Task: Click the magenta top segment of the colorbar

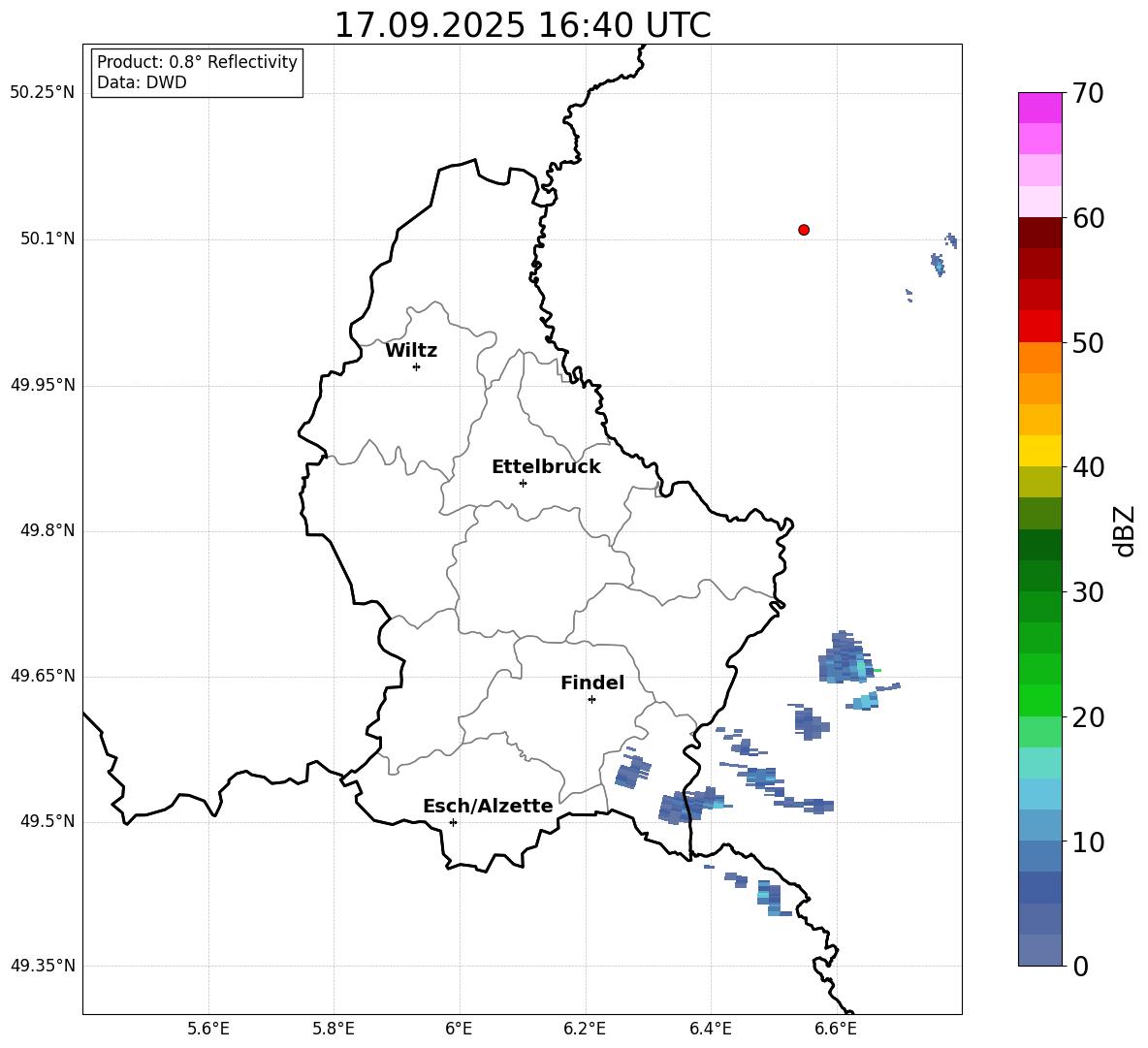Action: point(1039,109)
